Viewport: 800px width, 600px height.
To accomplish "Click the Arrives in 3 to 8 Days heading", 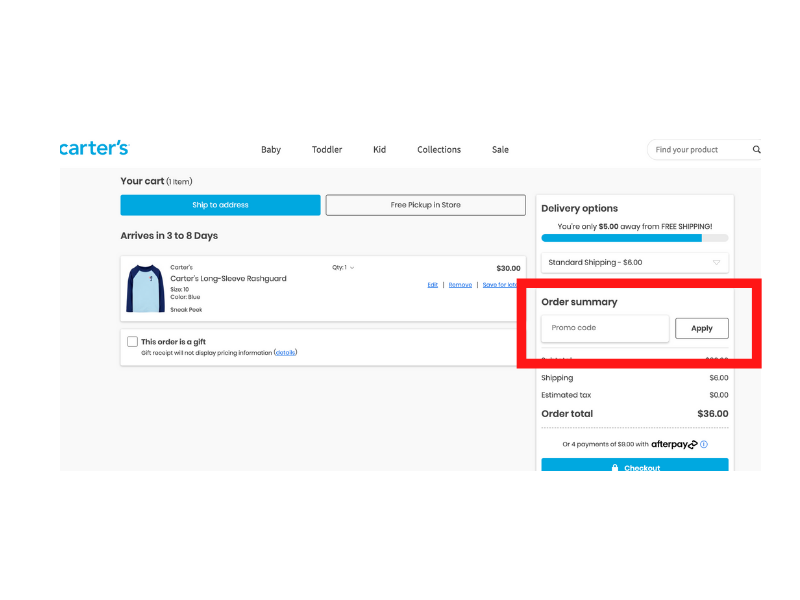I will click(x=169, y=236).
